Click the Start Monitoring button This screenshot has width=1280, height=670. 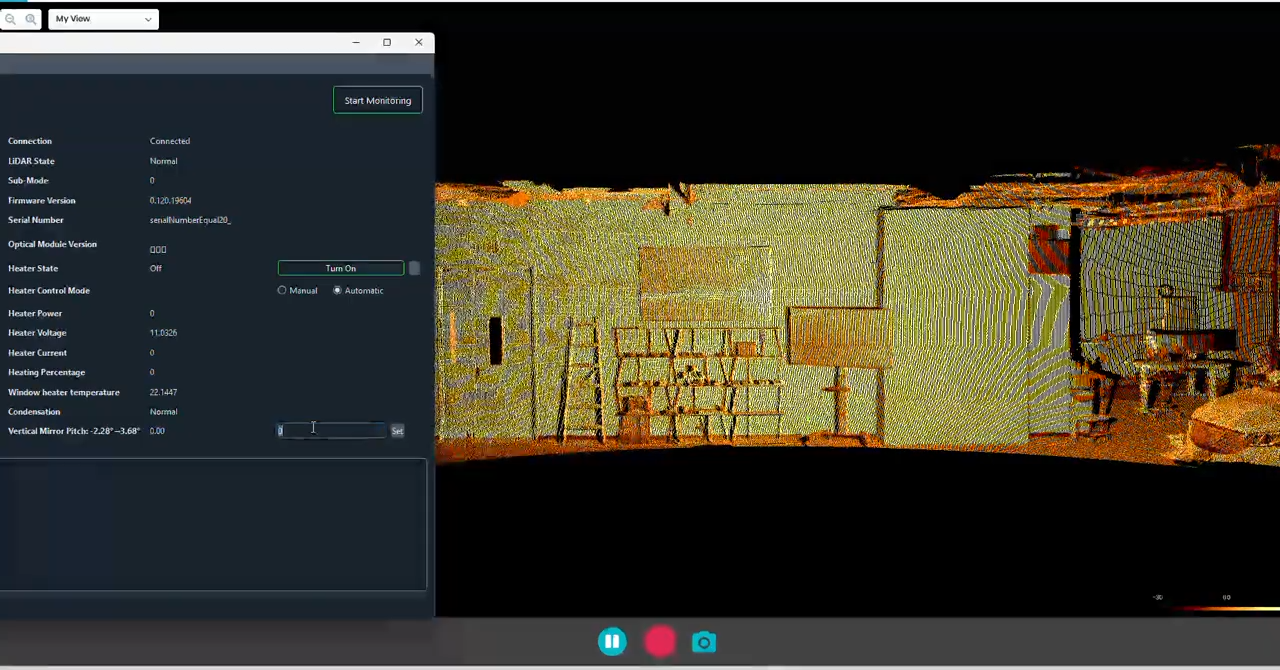point(378,100)
